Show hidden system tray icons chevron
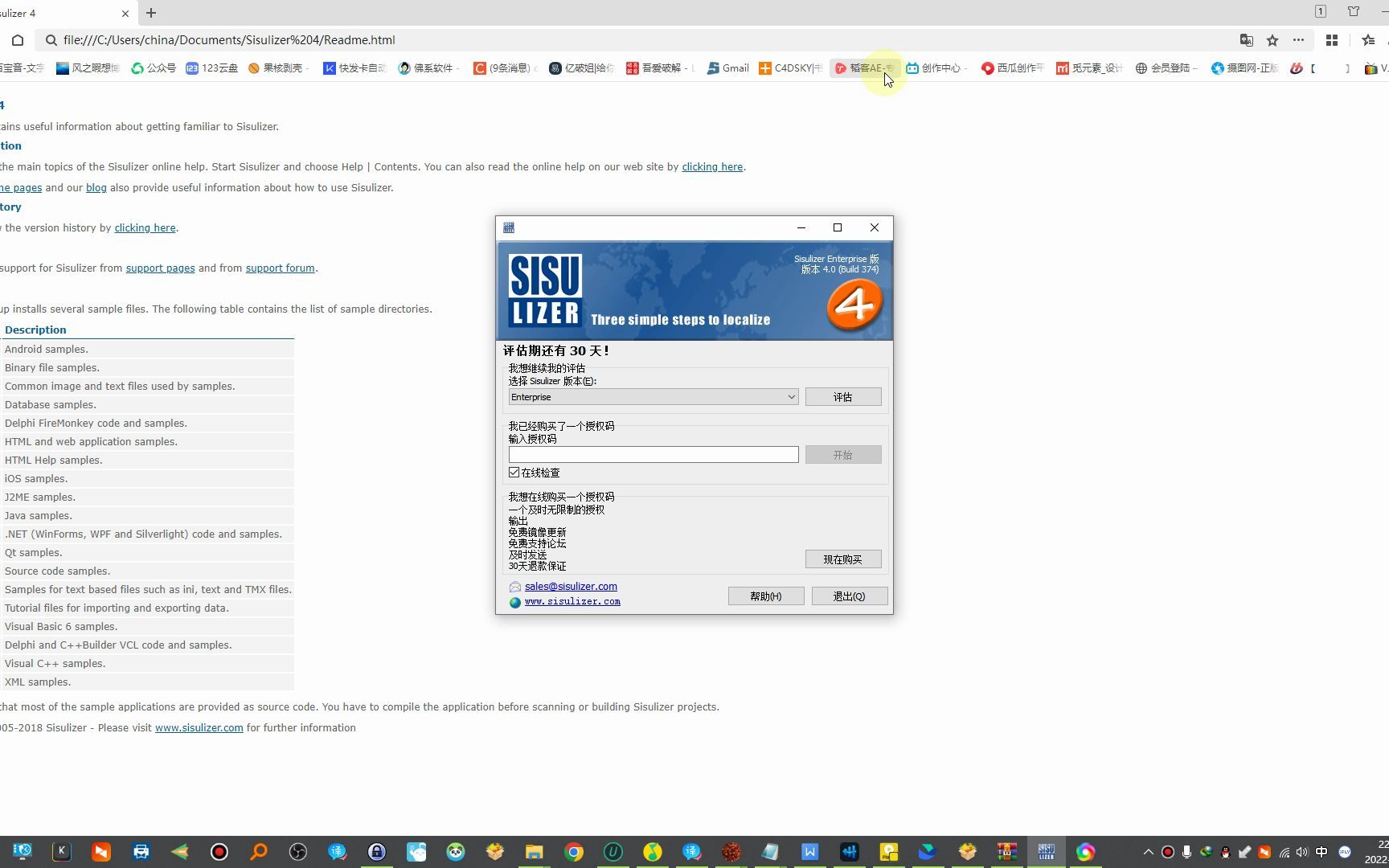This screenshot has height=868, width=1389. 1148,852
